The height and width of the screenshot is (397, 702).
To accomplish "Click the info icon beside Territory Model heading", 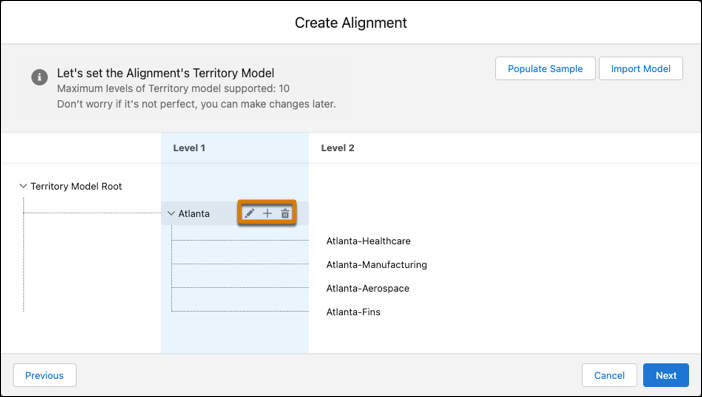I will [39, 77].
